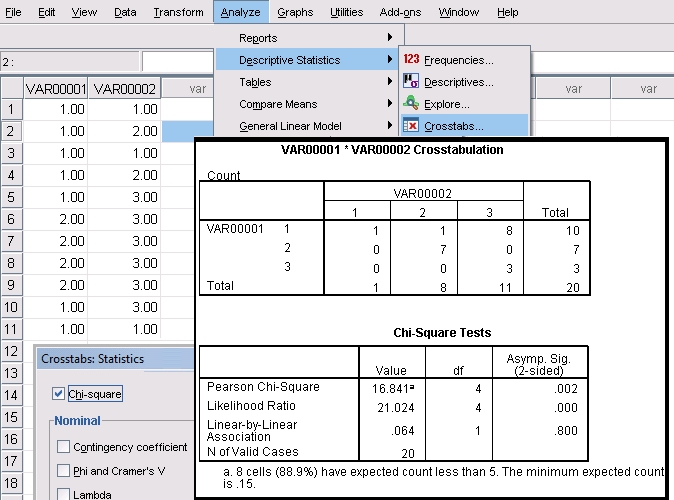
Task: Click the VAR00001 column header
Action: click(x=56, y=88)
